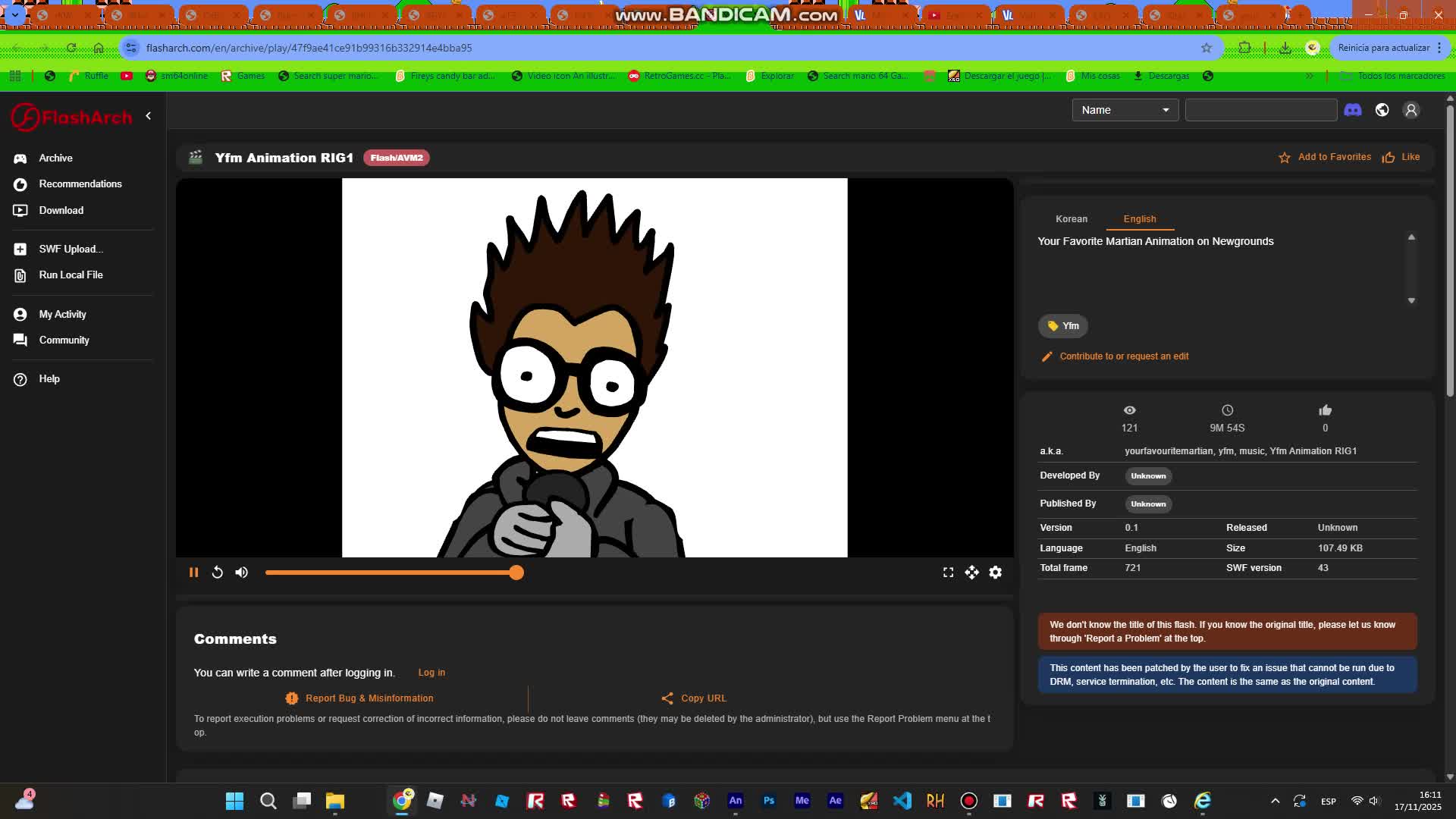Open the Name sorting dropdown
The width and height of the screenshot is (1456, 819).
1125,109
